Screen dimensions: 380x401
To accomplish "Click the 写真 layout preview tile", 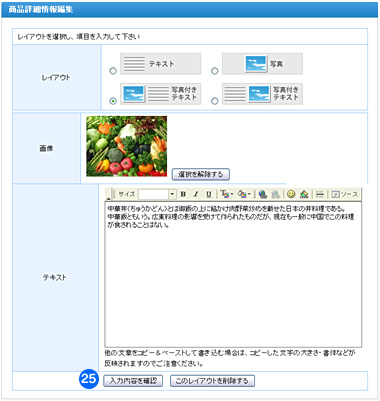I will (262, 64).
